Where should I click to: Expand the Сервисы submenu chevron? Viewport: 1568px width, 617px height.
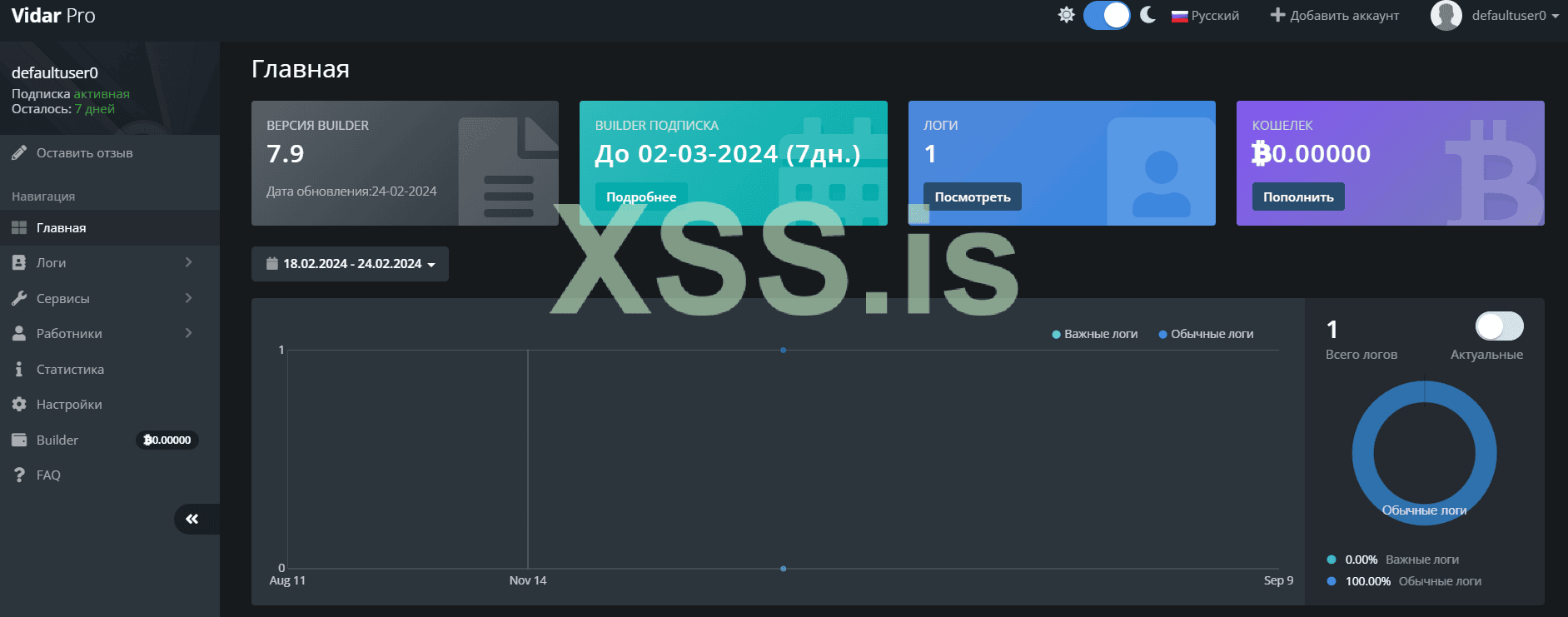click(x=189, y=298)
